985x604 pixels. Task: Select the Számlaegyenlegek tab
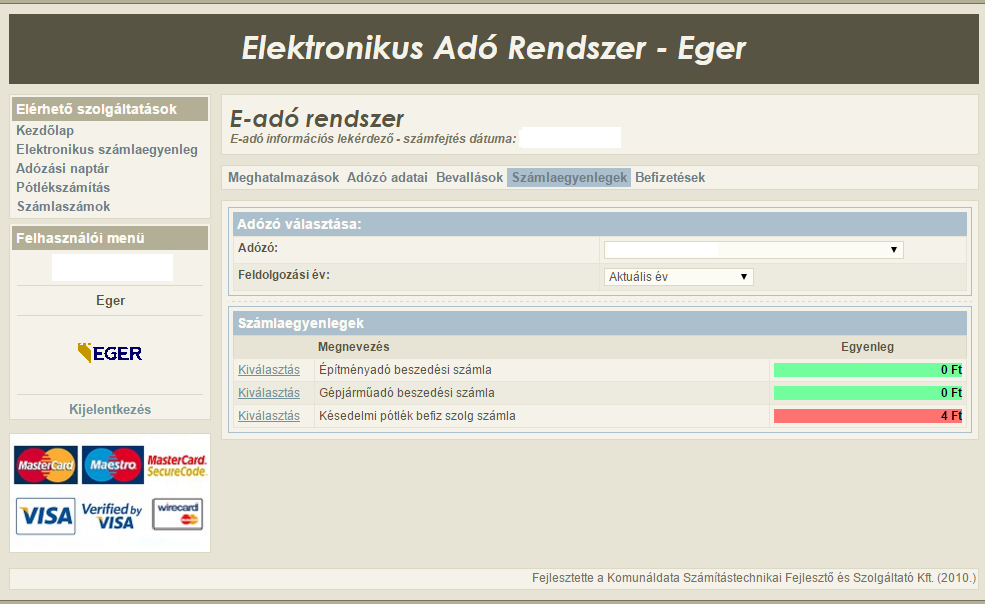point(569,178)
